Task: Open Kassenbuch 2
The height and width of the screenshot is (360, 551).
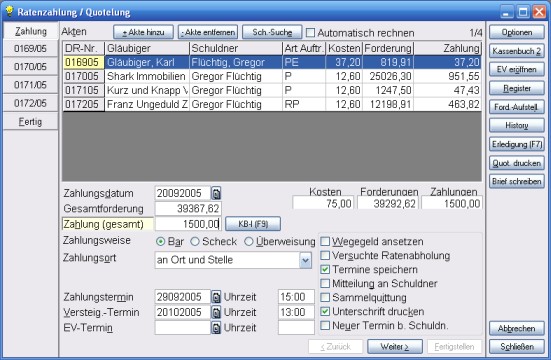Action: tap(517, 51)
